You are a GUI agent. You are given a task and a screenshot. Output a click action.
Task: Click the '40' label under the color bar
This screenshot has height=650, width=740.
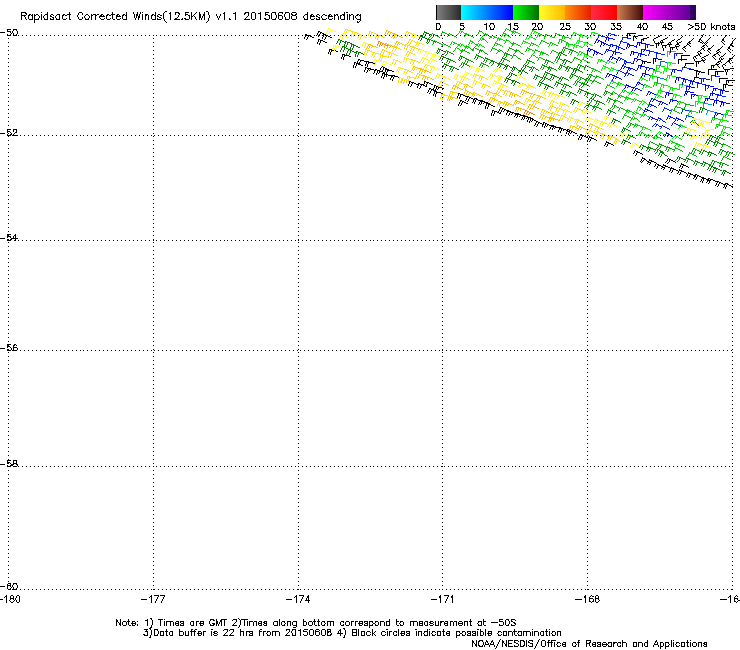(642, 27)
